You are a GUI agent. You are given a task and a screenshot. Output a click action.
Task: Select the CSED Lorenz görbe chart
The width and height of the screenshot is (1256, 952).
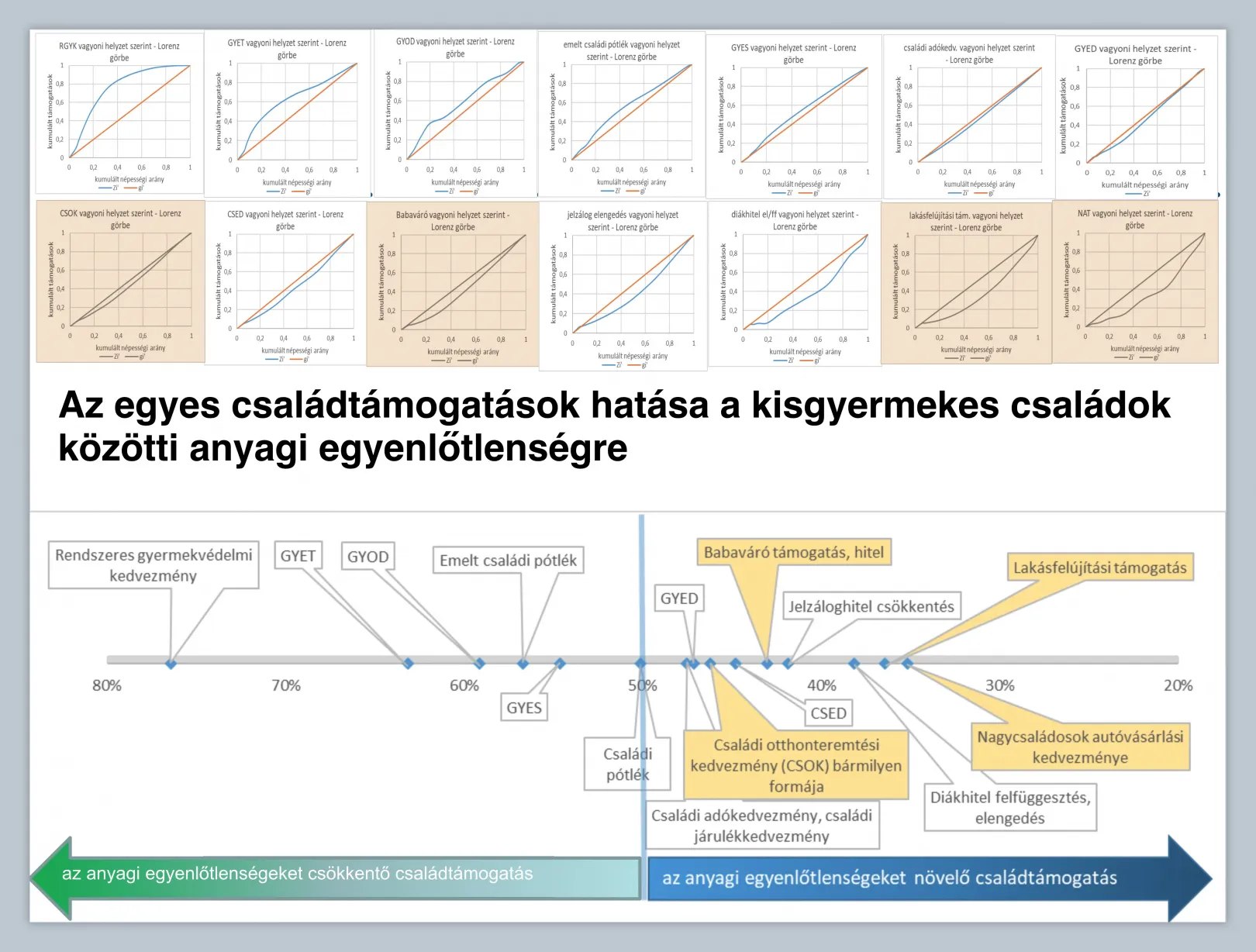pyautogui.click(x=285, y=283)
